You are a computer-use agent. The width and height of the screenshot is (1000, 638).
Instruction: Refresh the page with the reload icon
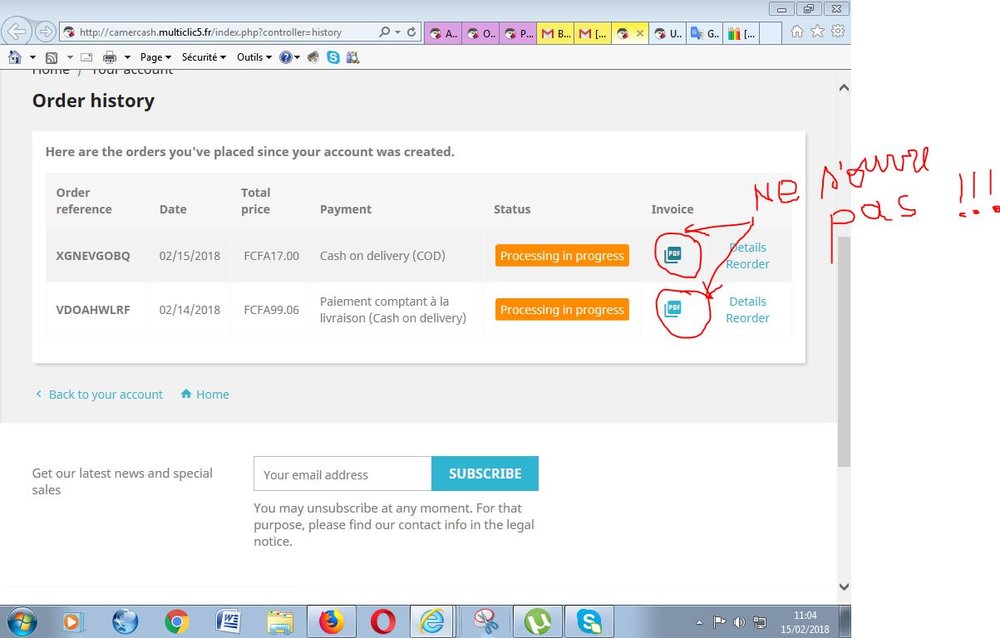coord(412,31)
